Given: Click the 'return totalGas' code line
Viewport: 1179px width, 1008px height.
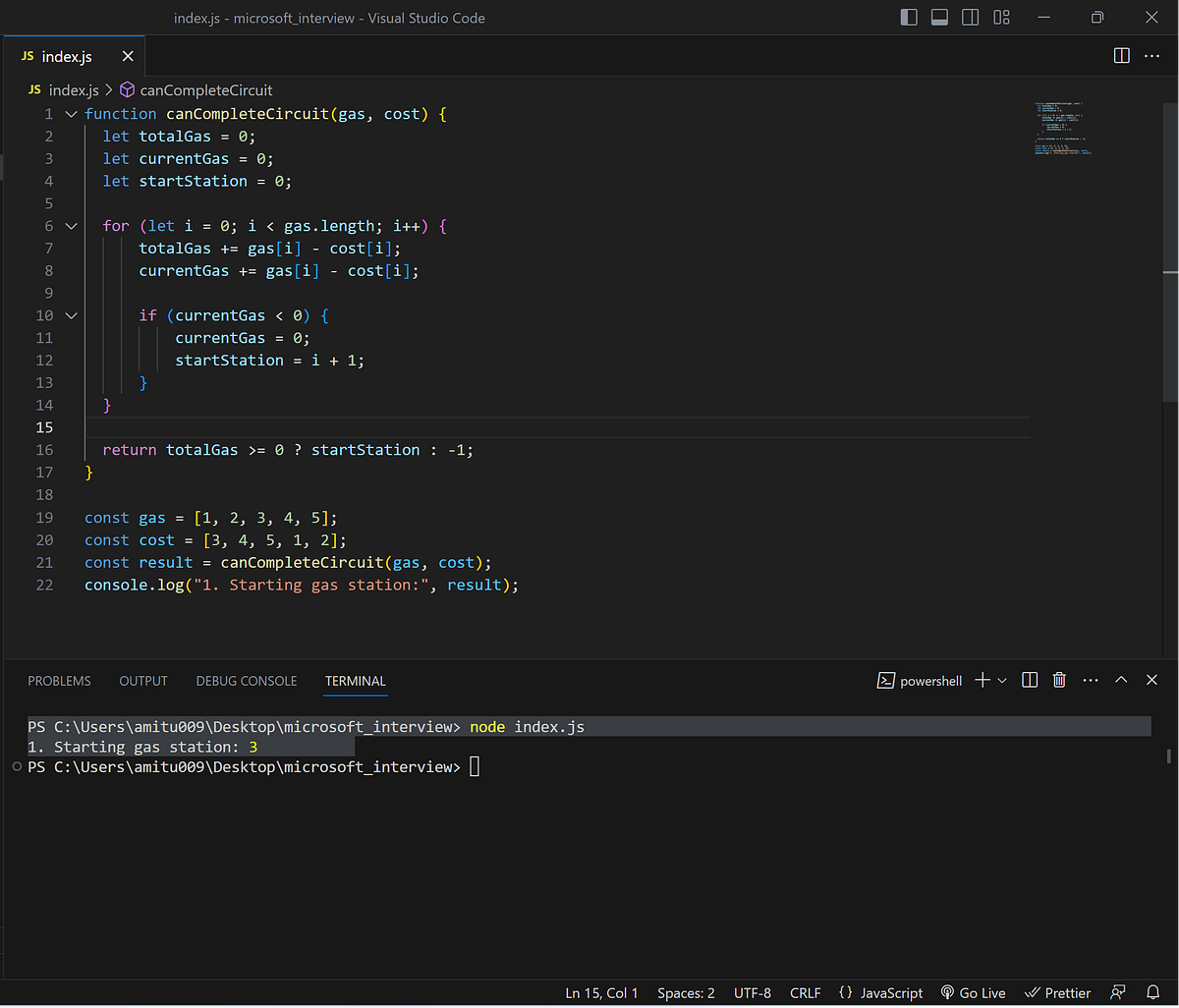Looking at the screenshot, I should (x=288, y=450).
